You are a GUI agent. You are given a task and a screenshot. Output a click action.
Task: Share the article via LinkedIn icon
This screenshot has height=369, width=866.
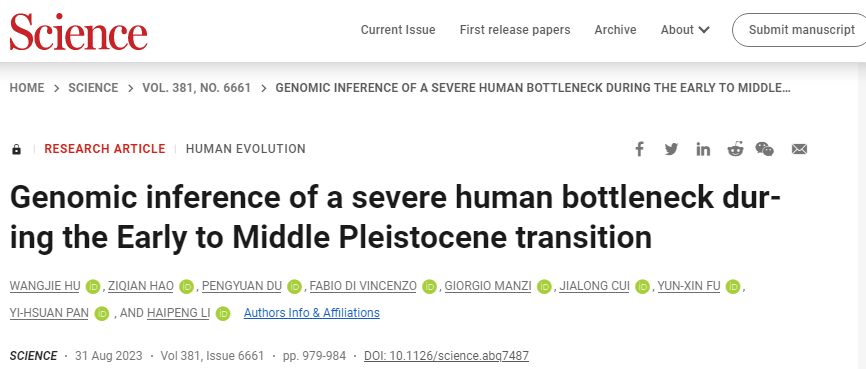[703, 149]
